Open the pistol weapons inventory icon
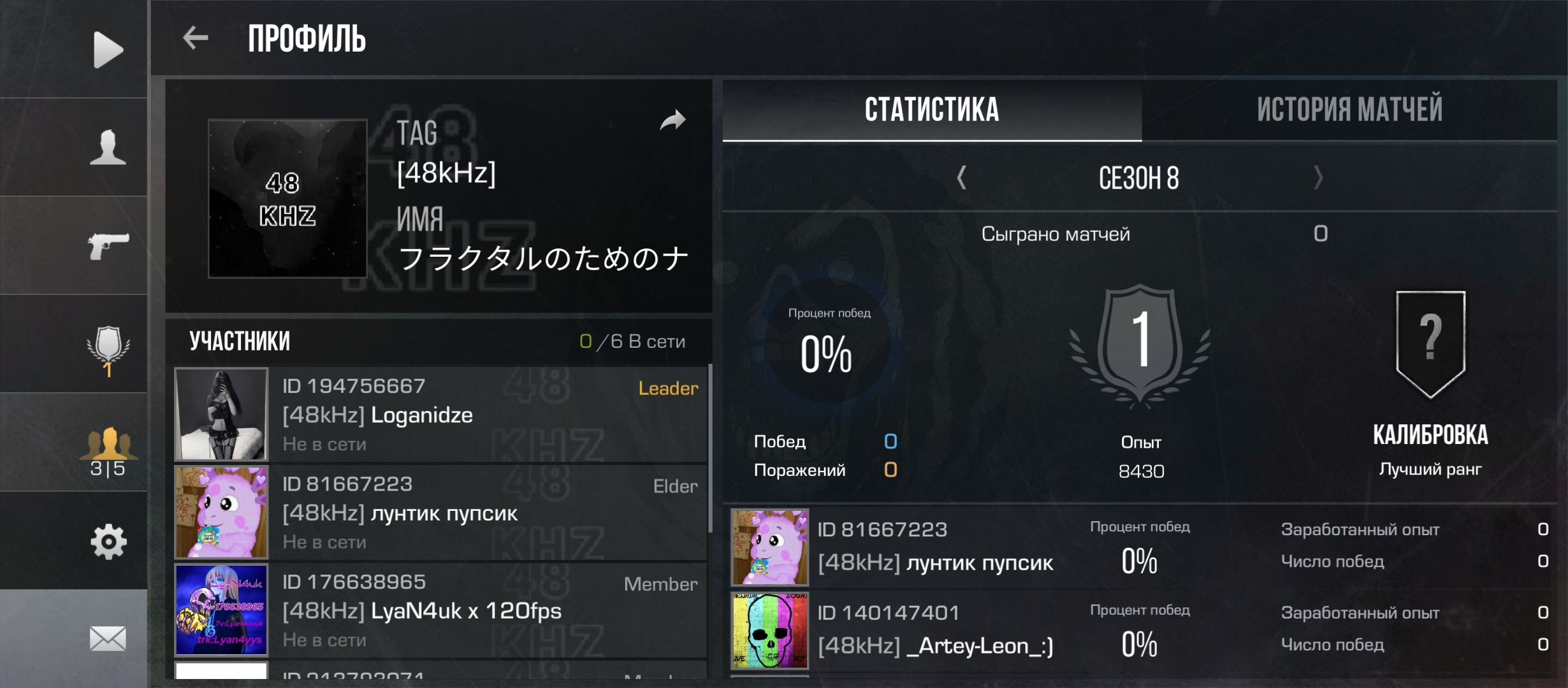The height and width of the screenshot is (688, 1568). coord(108,245)
